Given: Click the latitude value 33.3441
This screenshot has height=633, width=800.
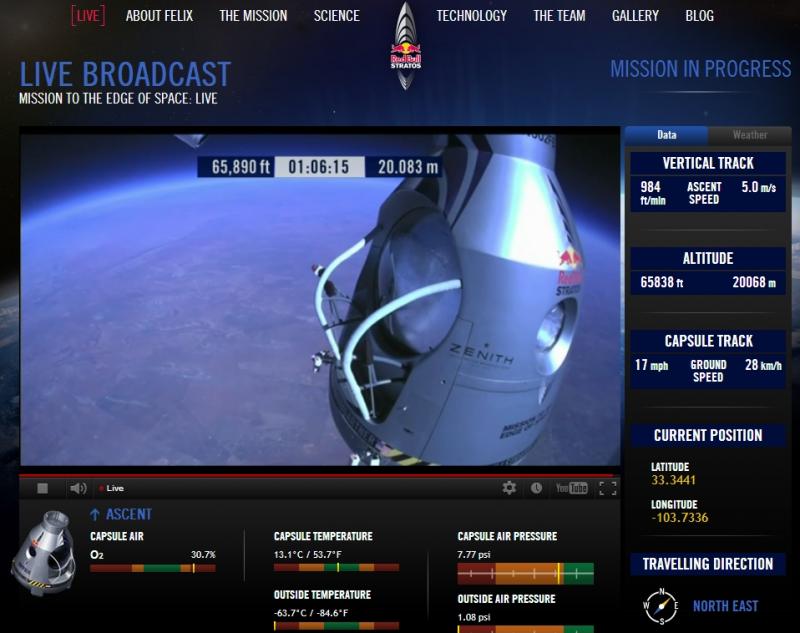Looking at the screenshot, I should [673, 480].
